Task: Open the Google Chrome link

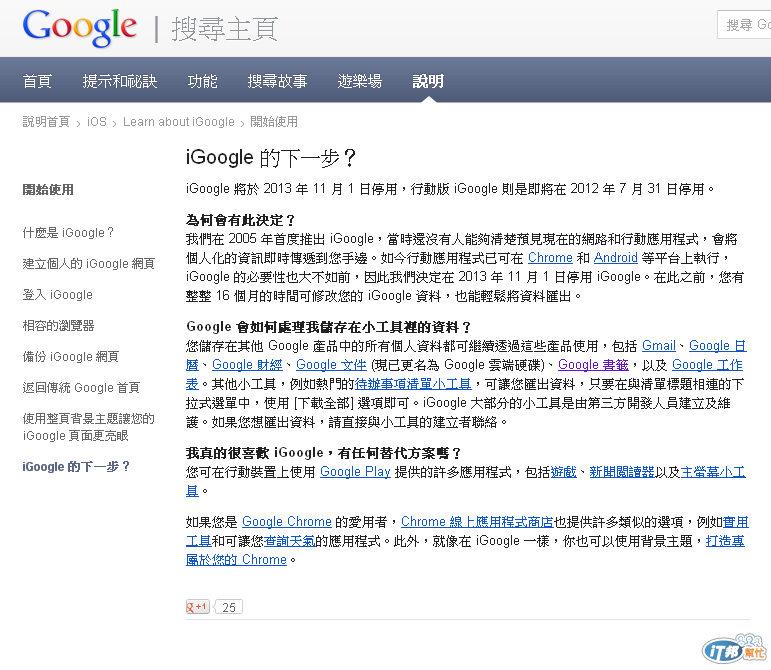Action: pyautogui.click(x=287, y=522)
